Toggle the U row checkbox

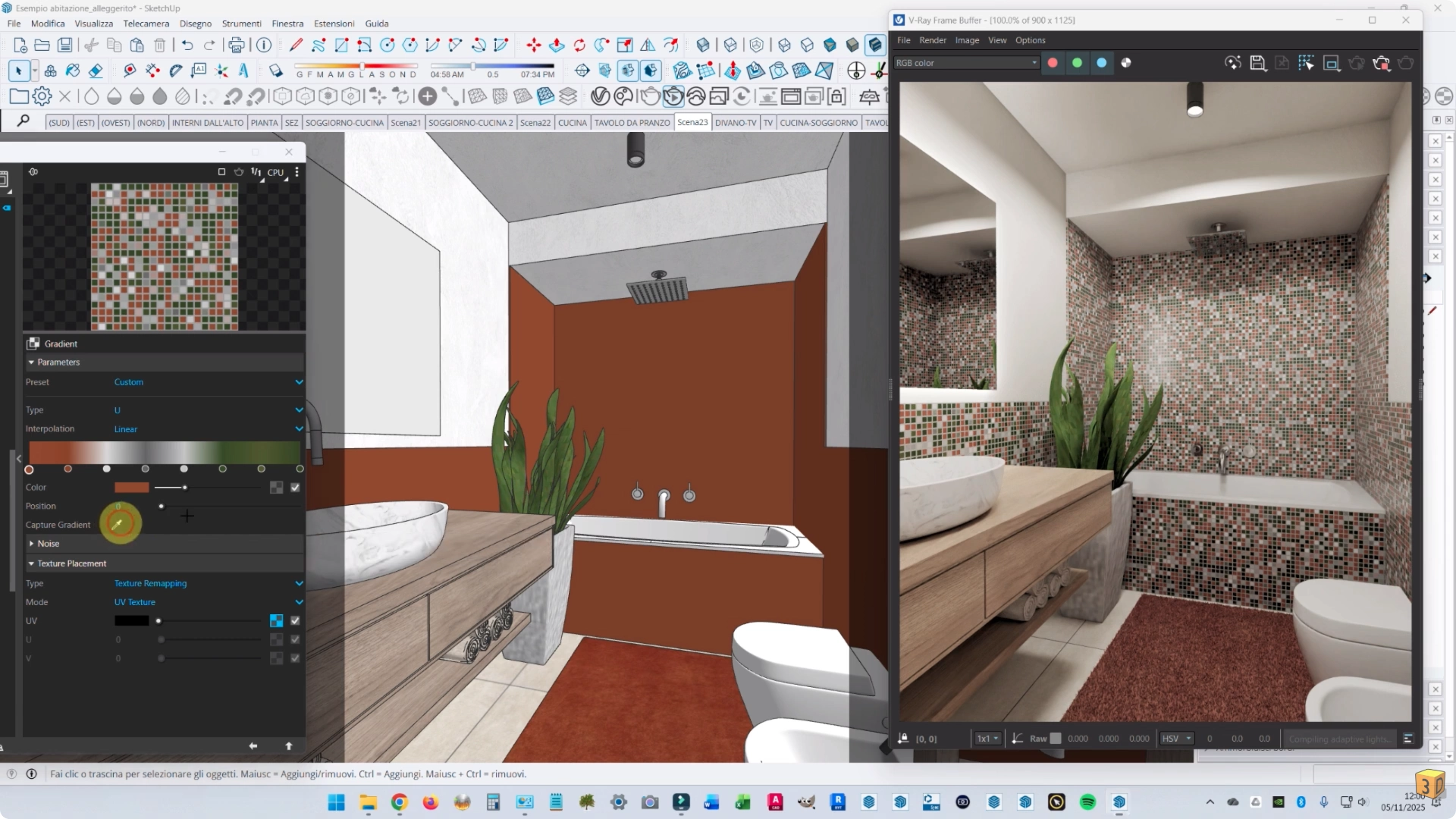(x=295, y=639)
